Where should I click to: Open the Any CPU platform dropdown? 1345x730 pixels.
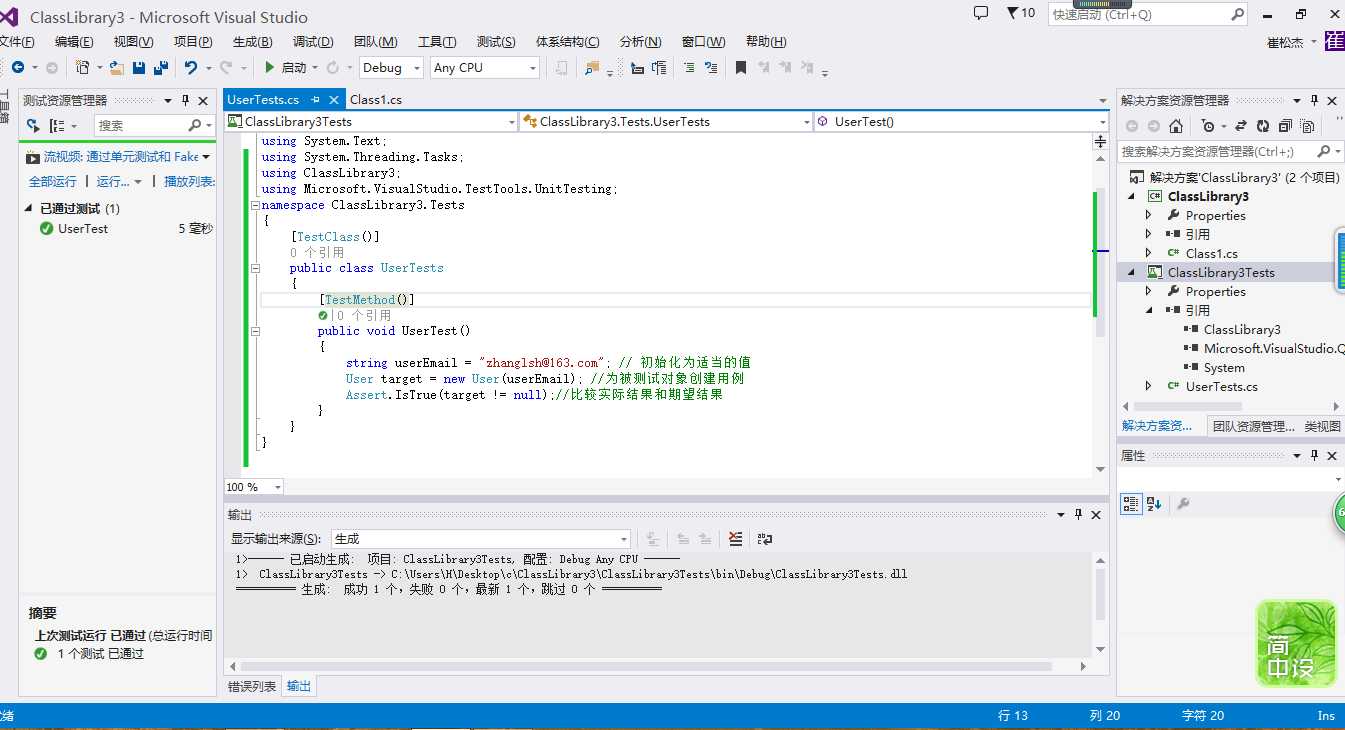(485, 67)
